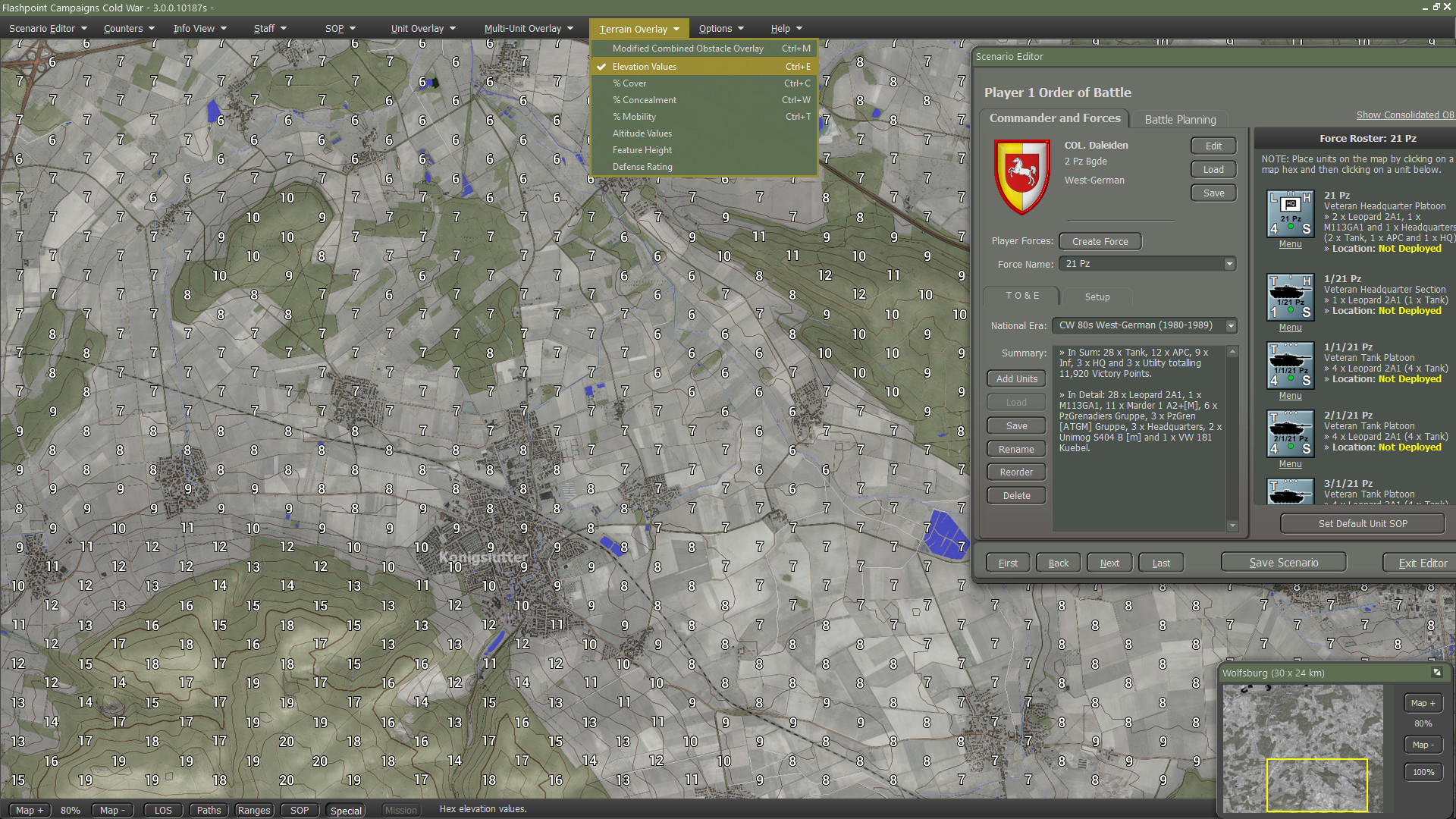1456x819 pixels.
Task: Toggle the LOS mode button
Action: coord(163,810)
